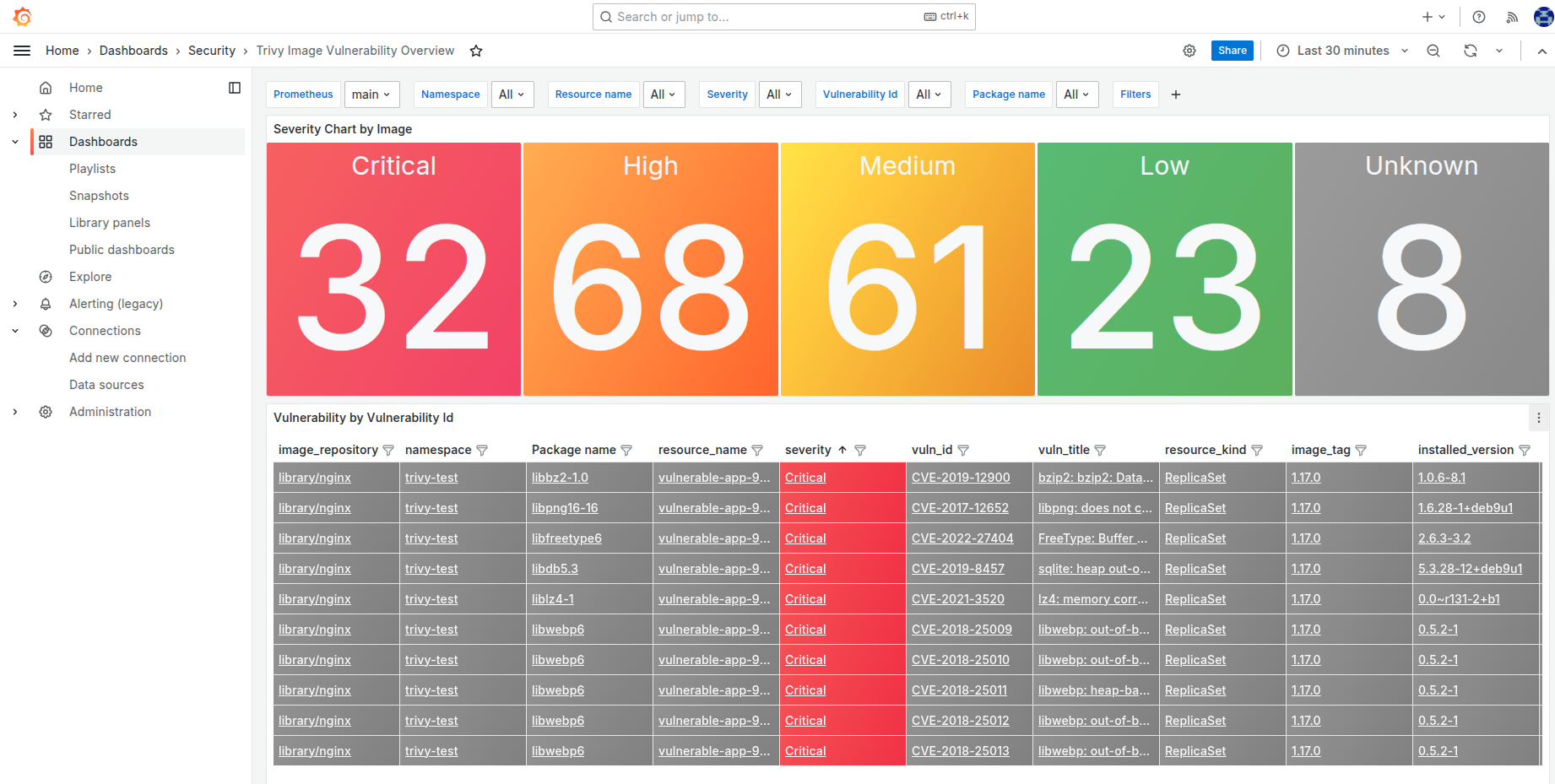1555x784 pixels.
Task: Click the red Critical stat panel
Action: [393, 269]
